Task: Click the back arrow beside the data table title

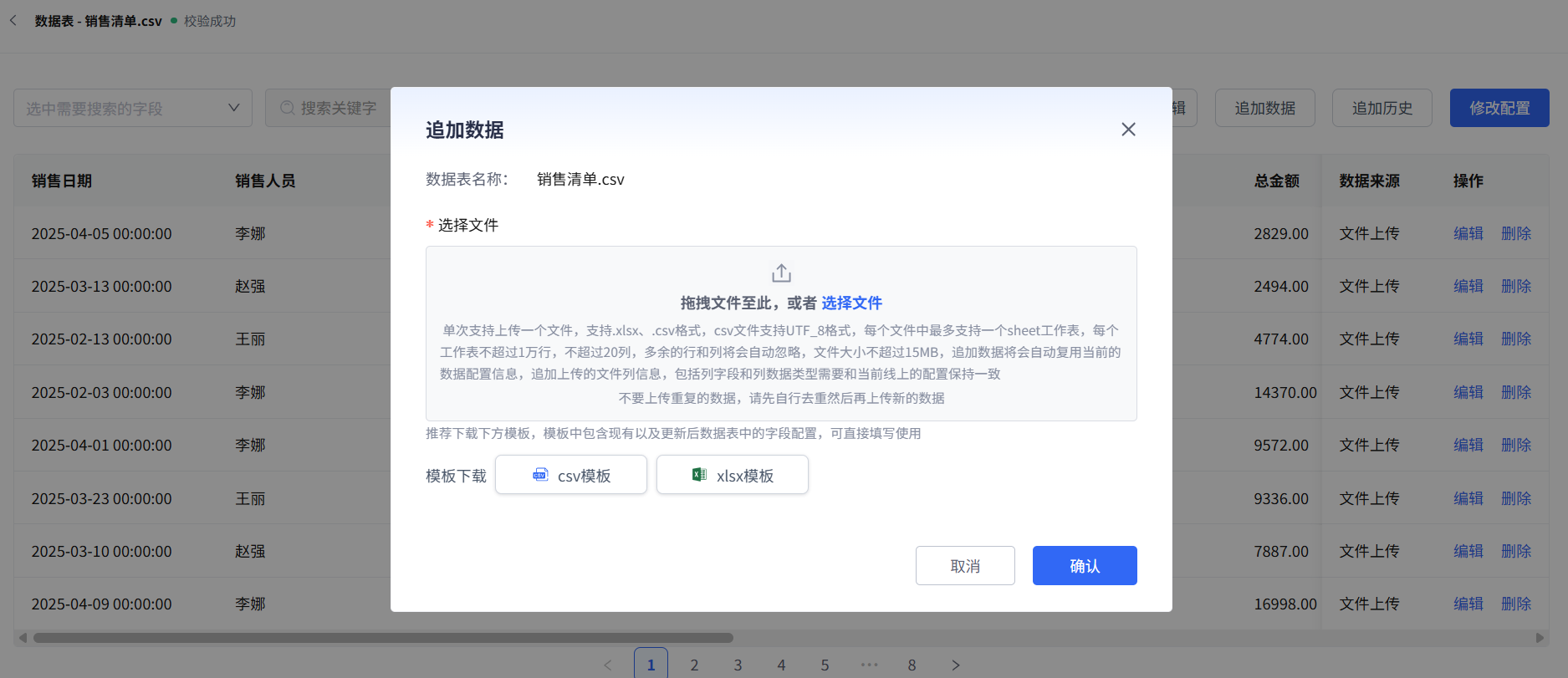Action: [13, 20]
